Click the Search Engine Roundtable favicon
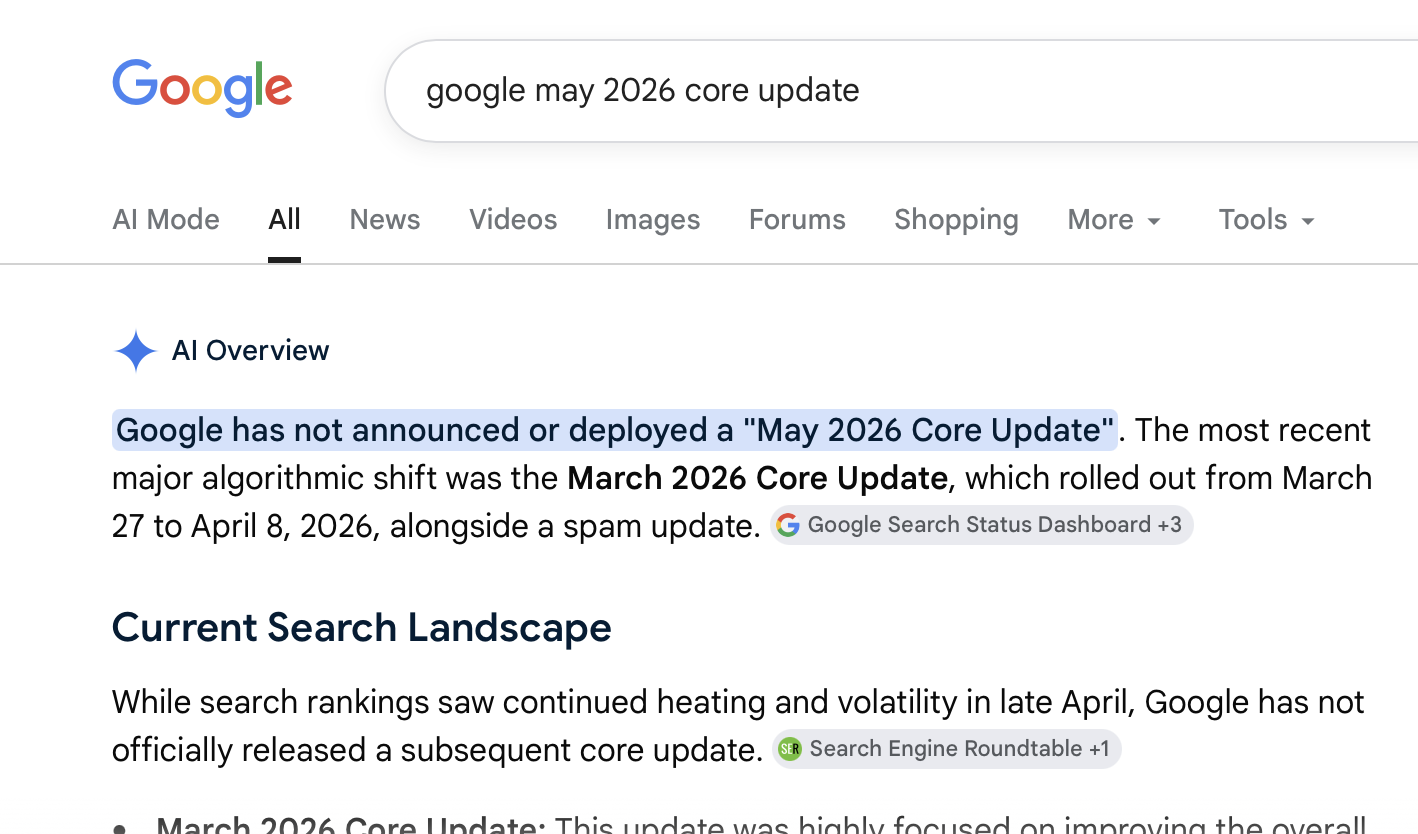Viewport: 1418px width, 834px height. (790, 749)
